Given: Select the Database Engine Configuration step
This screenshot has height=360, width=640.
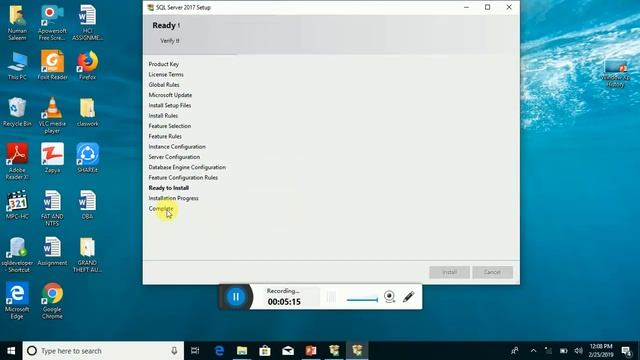Looking at the screenshot, I should click(x=187, y=167).
